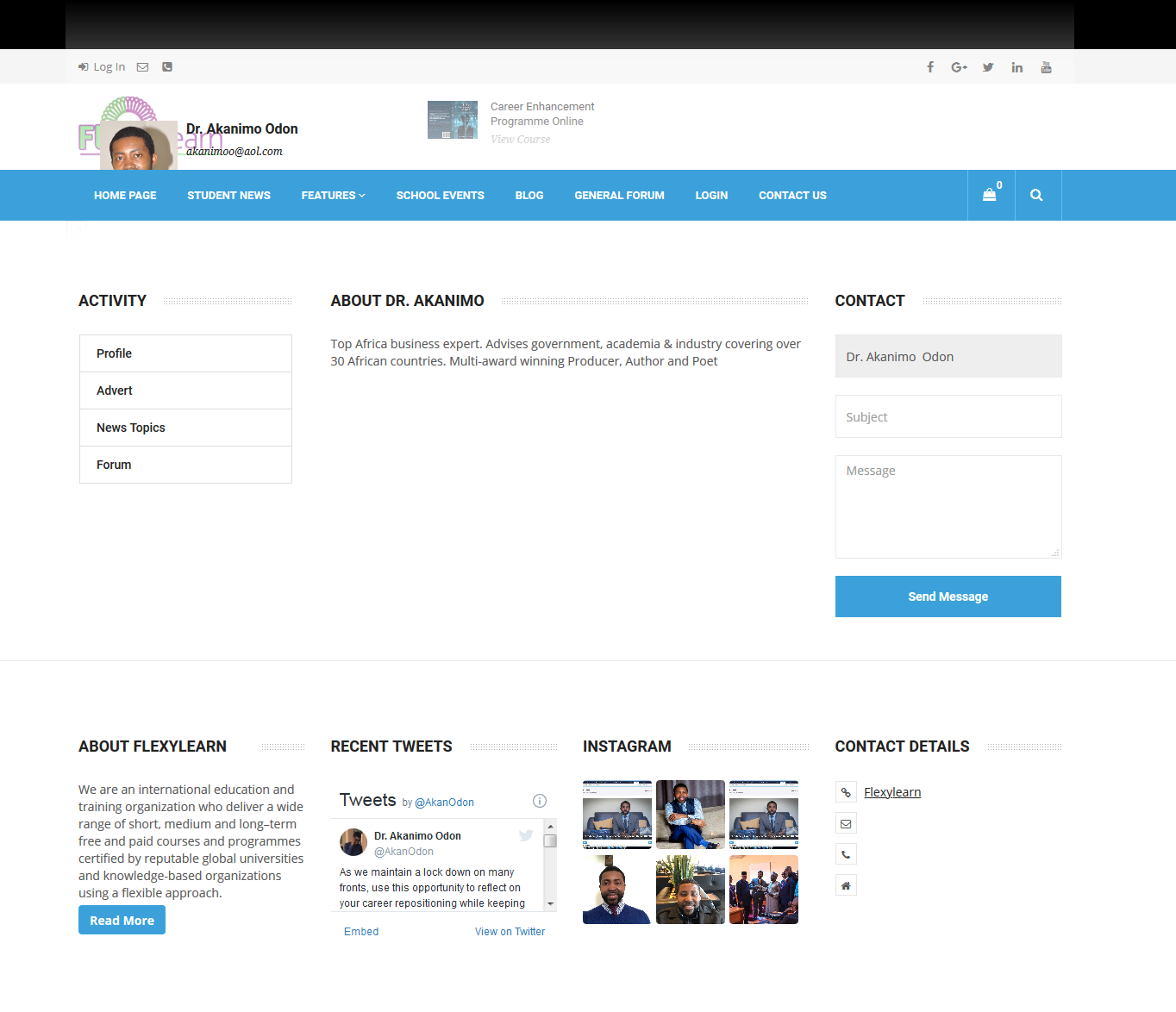Open the Career Enhancement course thumbnail
The height and width of the screenshot is (1012, 1176).
tap(453, 120)
